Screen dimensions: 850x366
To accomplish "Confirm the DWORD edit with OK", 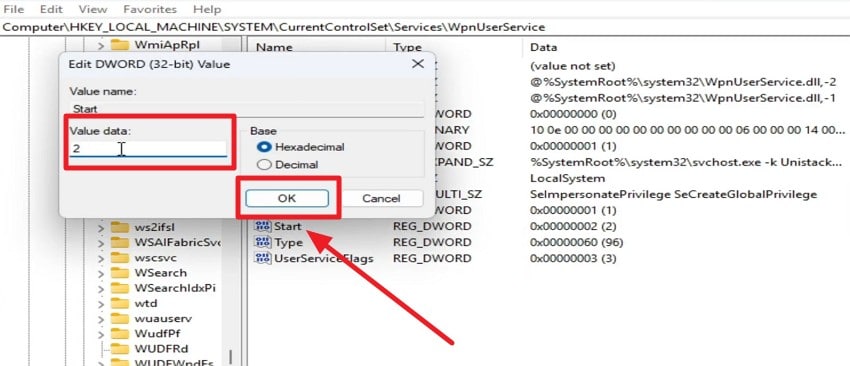I will pyautogui.click(x=287, y=198).
